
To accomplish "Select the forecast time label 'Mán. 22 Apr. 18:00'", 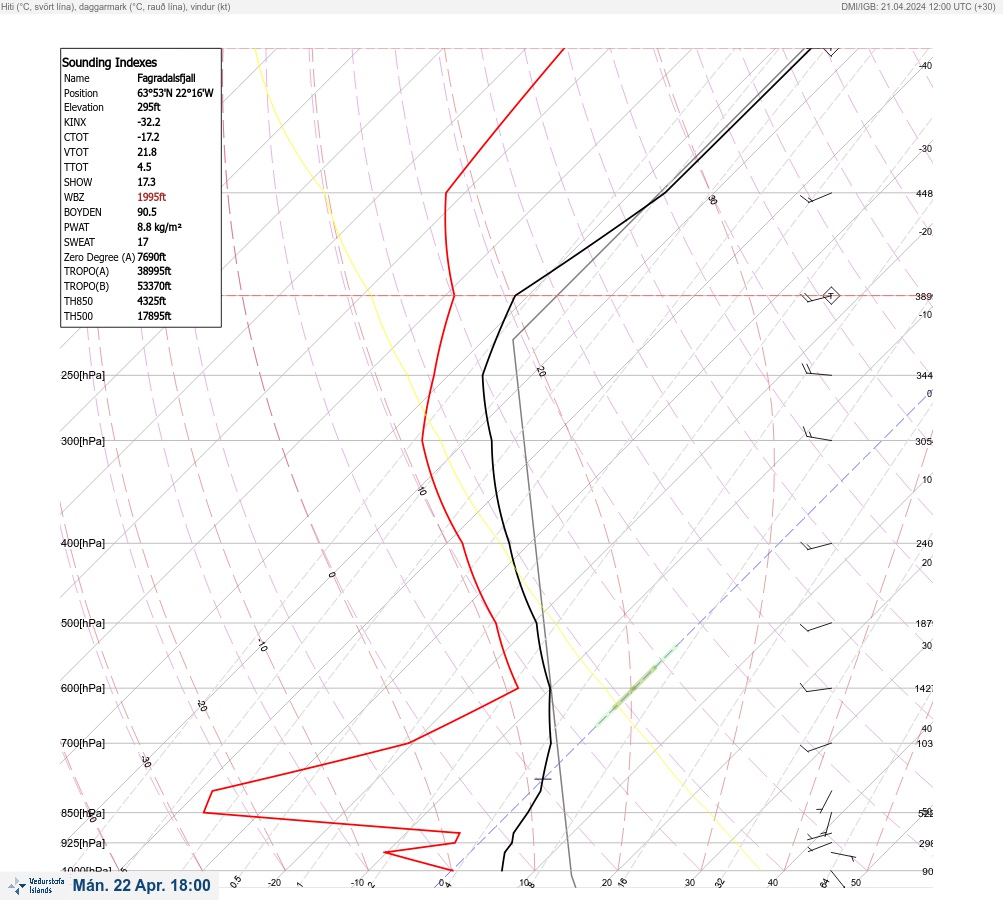I will (x=141, y=885).
